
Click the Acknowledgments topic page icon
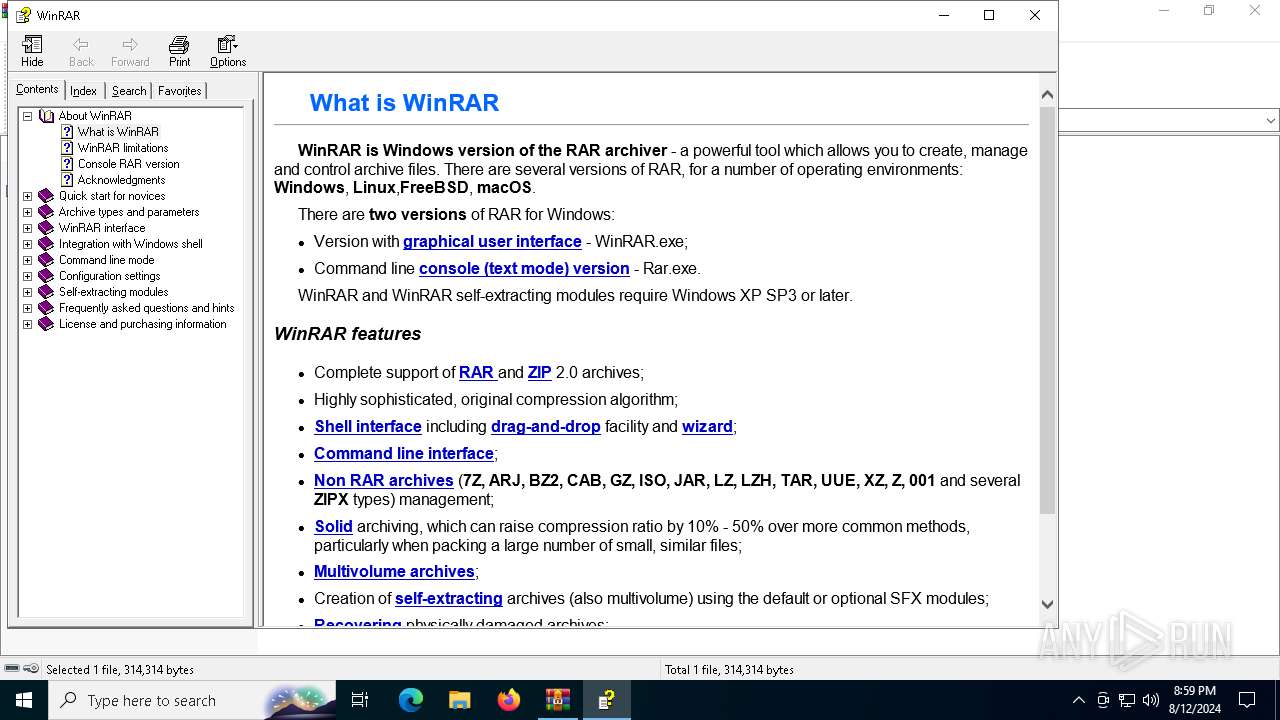click(67, 180)
